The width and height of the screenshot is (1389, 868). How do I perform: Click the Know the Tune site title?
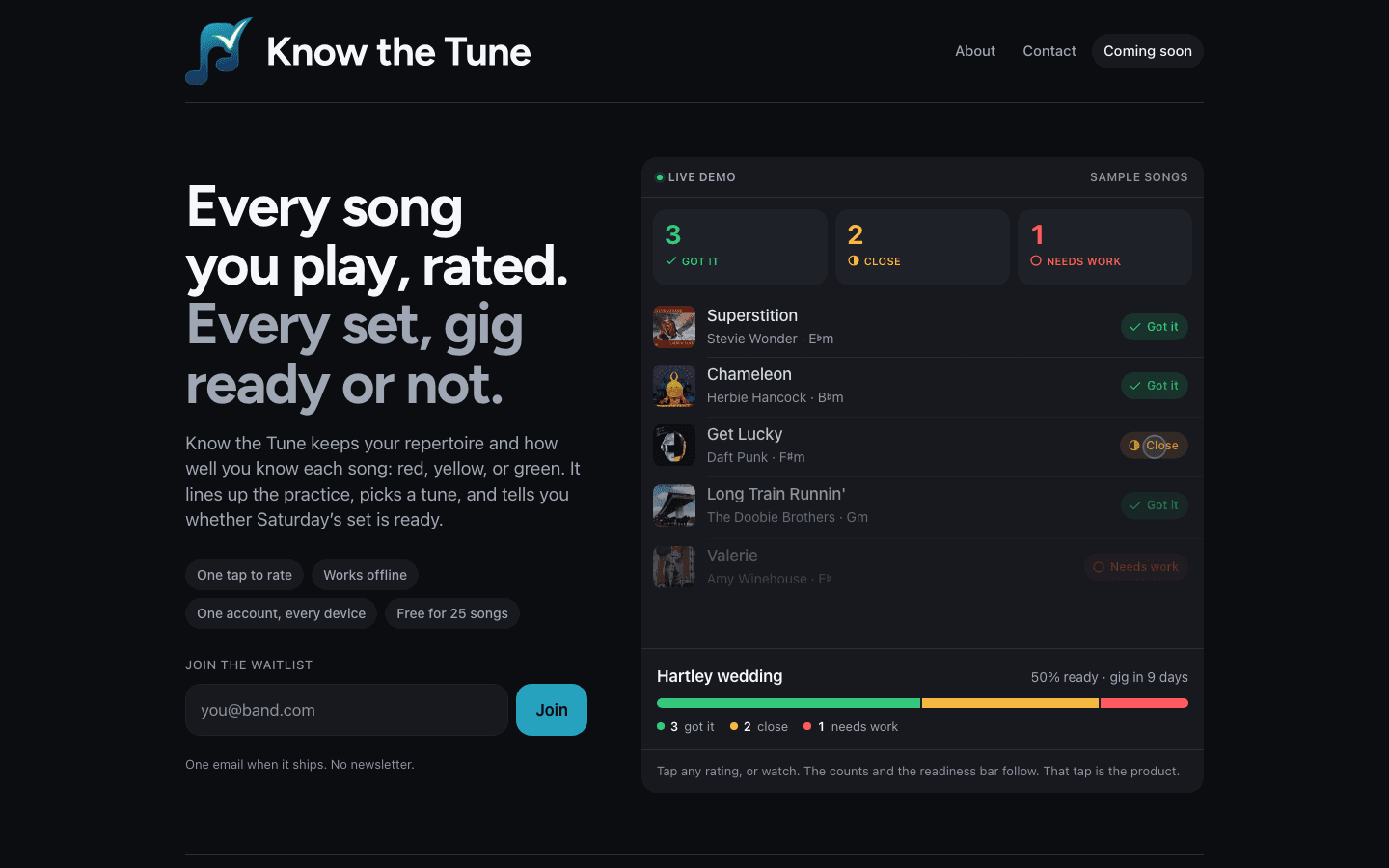coord(398,52)
